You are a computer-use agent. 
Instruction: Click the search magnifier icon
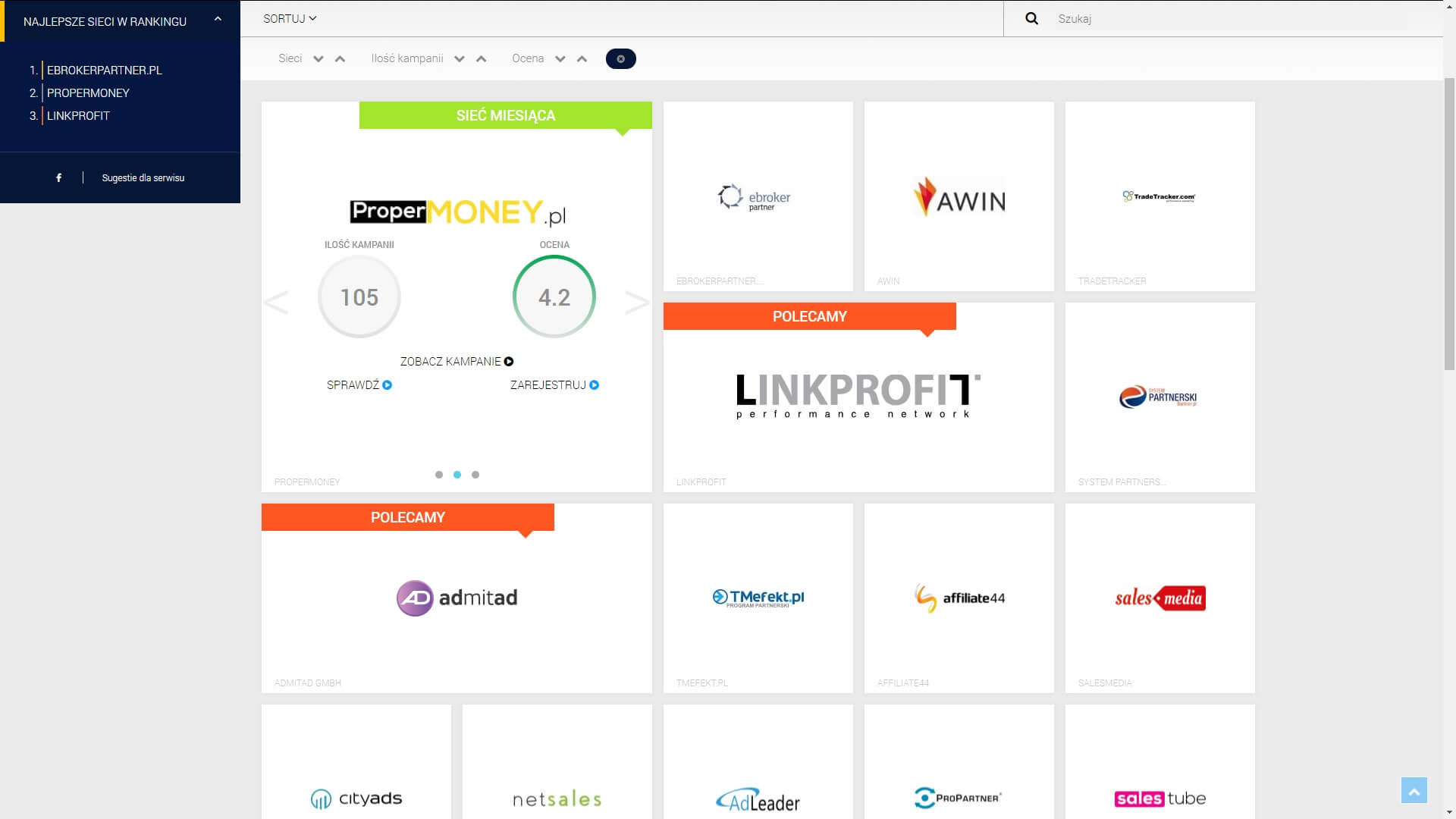[x=1031, y=18]
